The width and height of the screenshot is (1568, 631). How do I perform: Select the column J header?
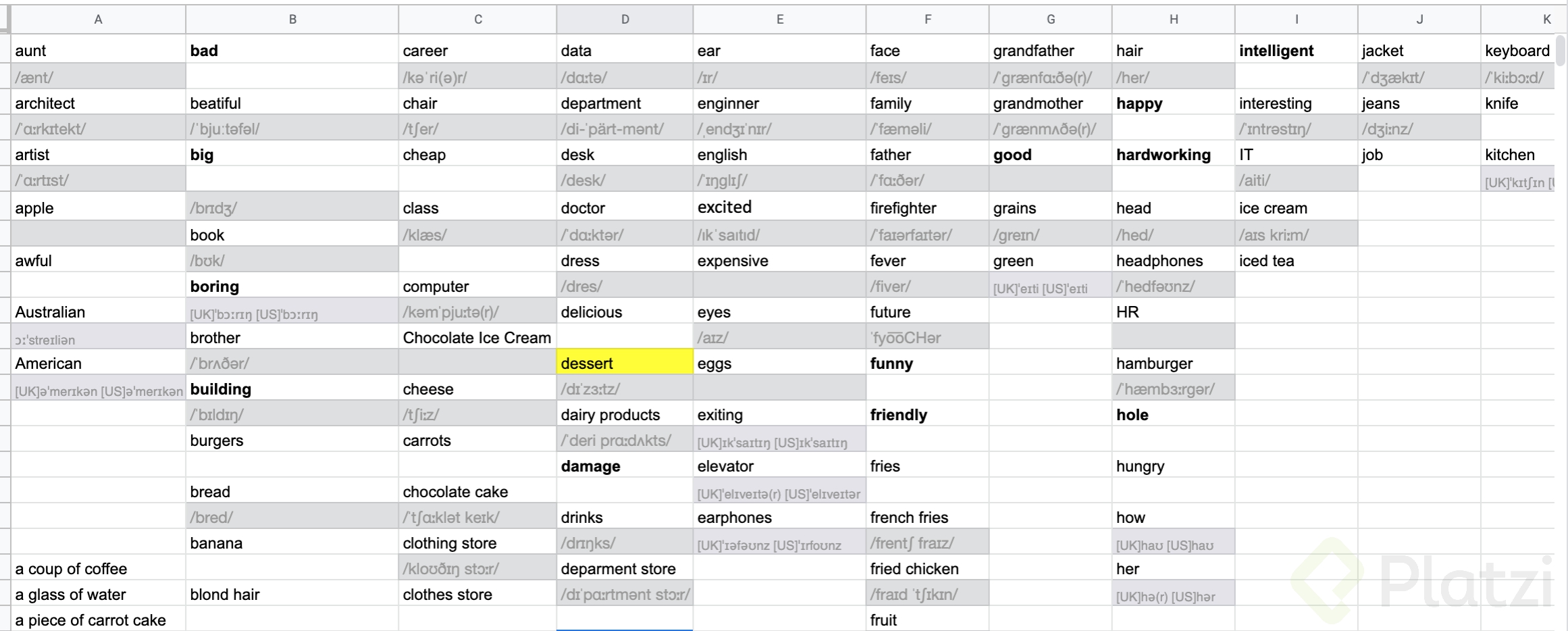1419,20
